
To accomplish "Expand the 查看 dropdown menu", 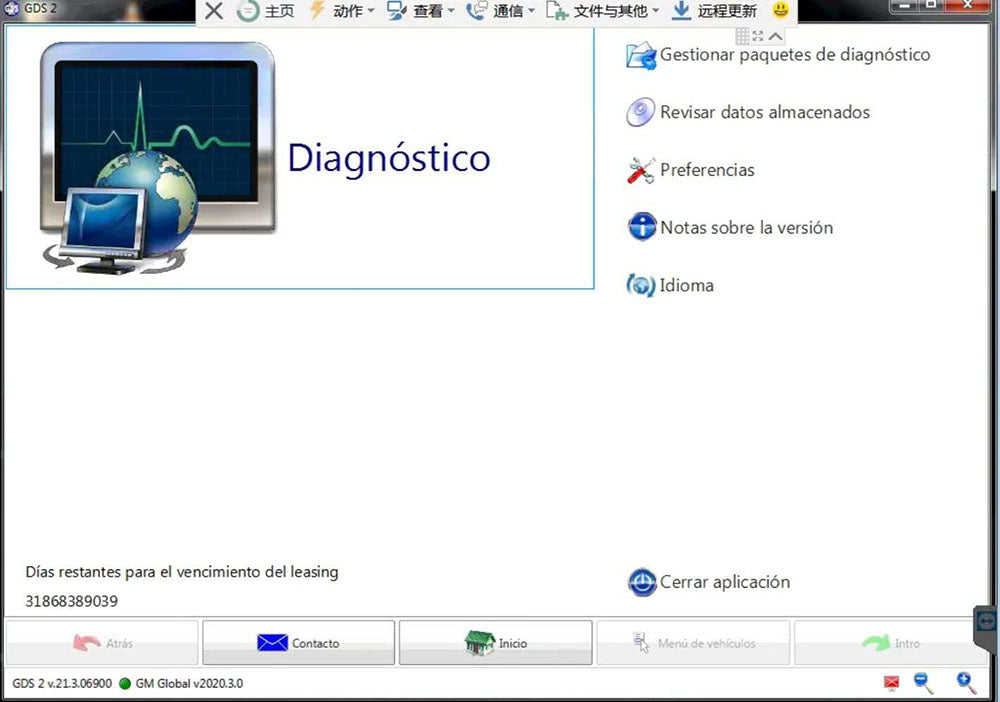I will (421, 11).
